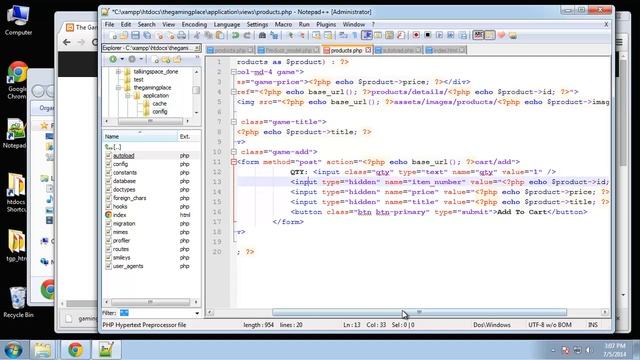Click the Open file toolbar icon
The width and height of the screenshot is (640, 360).
(124, 36)
